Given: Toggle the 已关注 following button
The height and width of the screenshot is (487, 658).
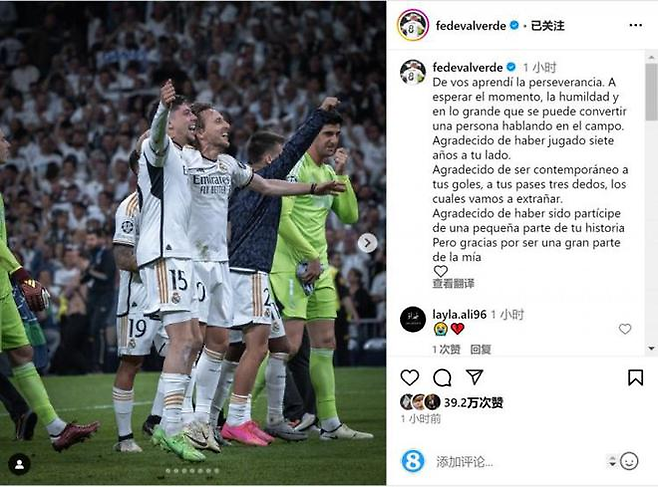Looking at the screenshot, I should pos(548,26).
